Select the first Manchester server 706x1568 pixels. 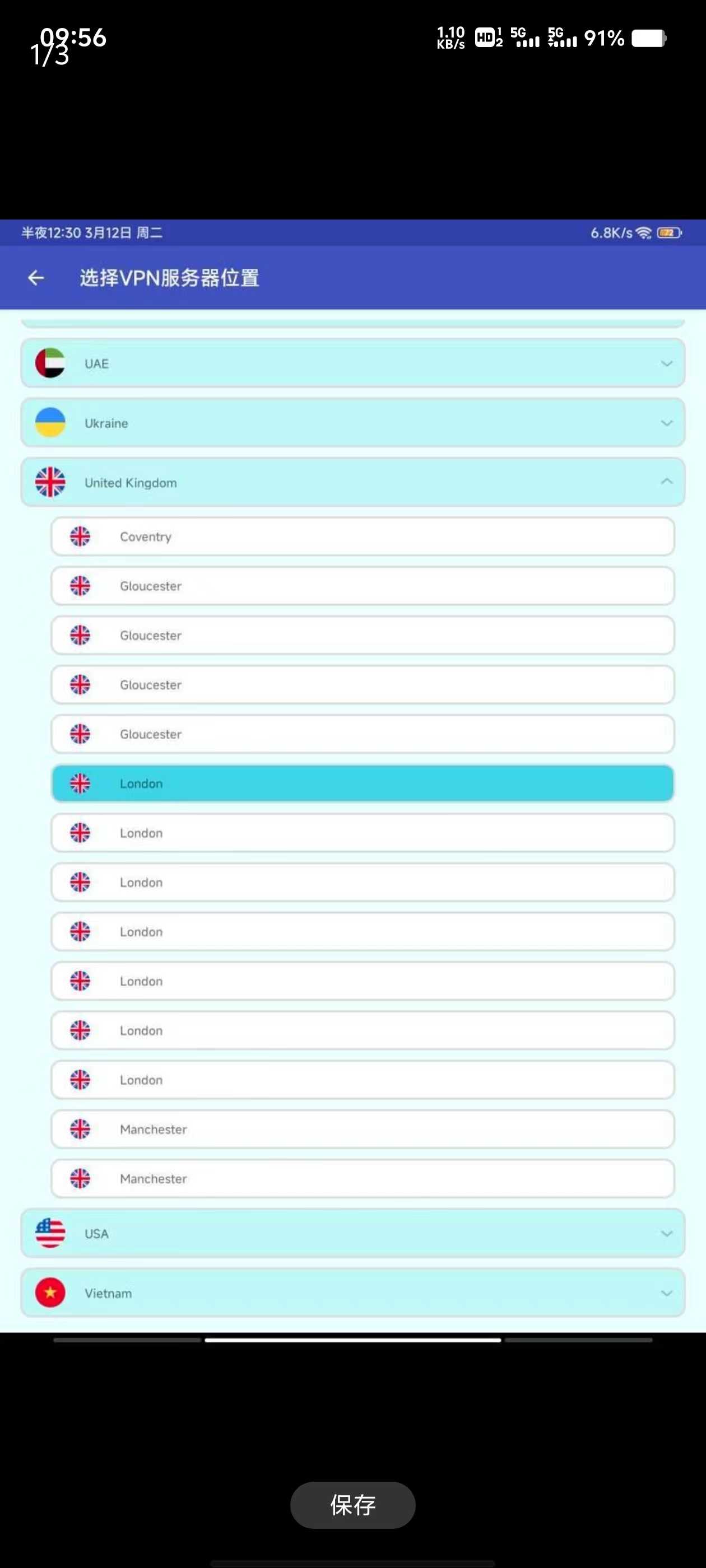(x=363, y=1129)
